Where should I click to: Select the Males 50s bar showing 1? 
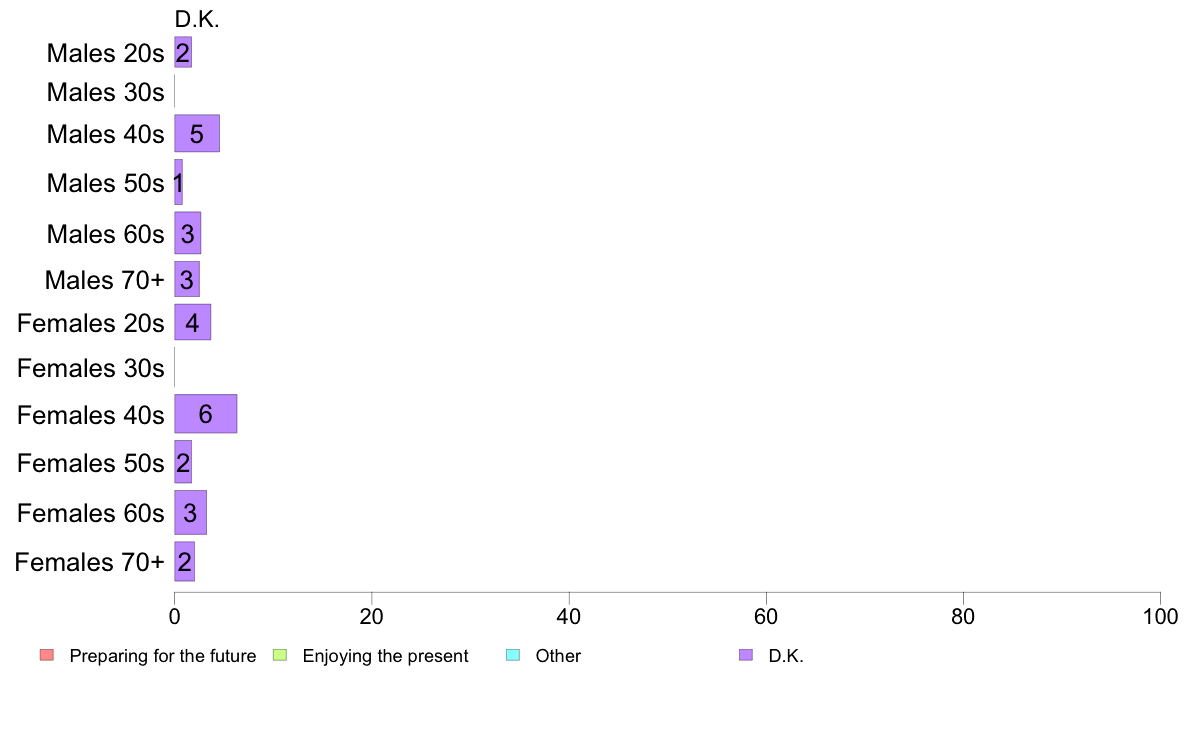[x=179, y=182]
